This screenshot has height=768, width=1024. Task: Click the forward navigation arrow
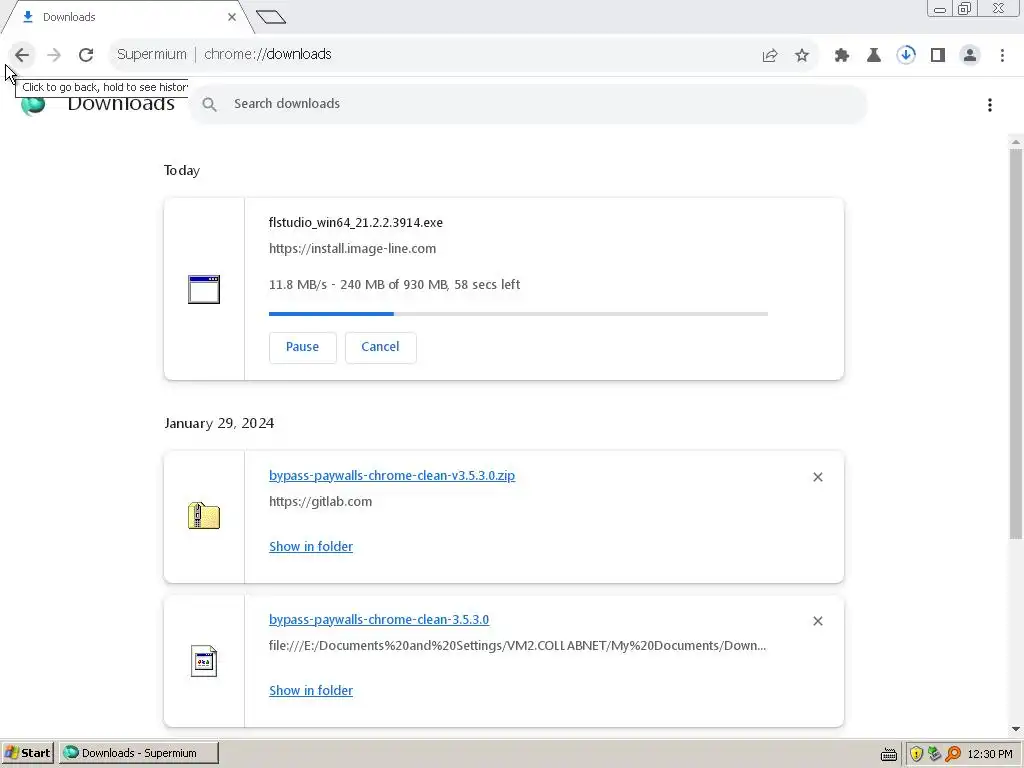pyautogui.click(x=54, y=55)
